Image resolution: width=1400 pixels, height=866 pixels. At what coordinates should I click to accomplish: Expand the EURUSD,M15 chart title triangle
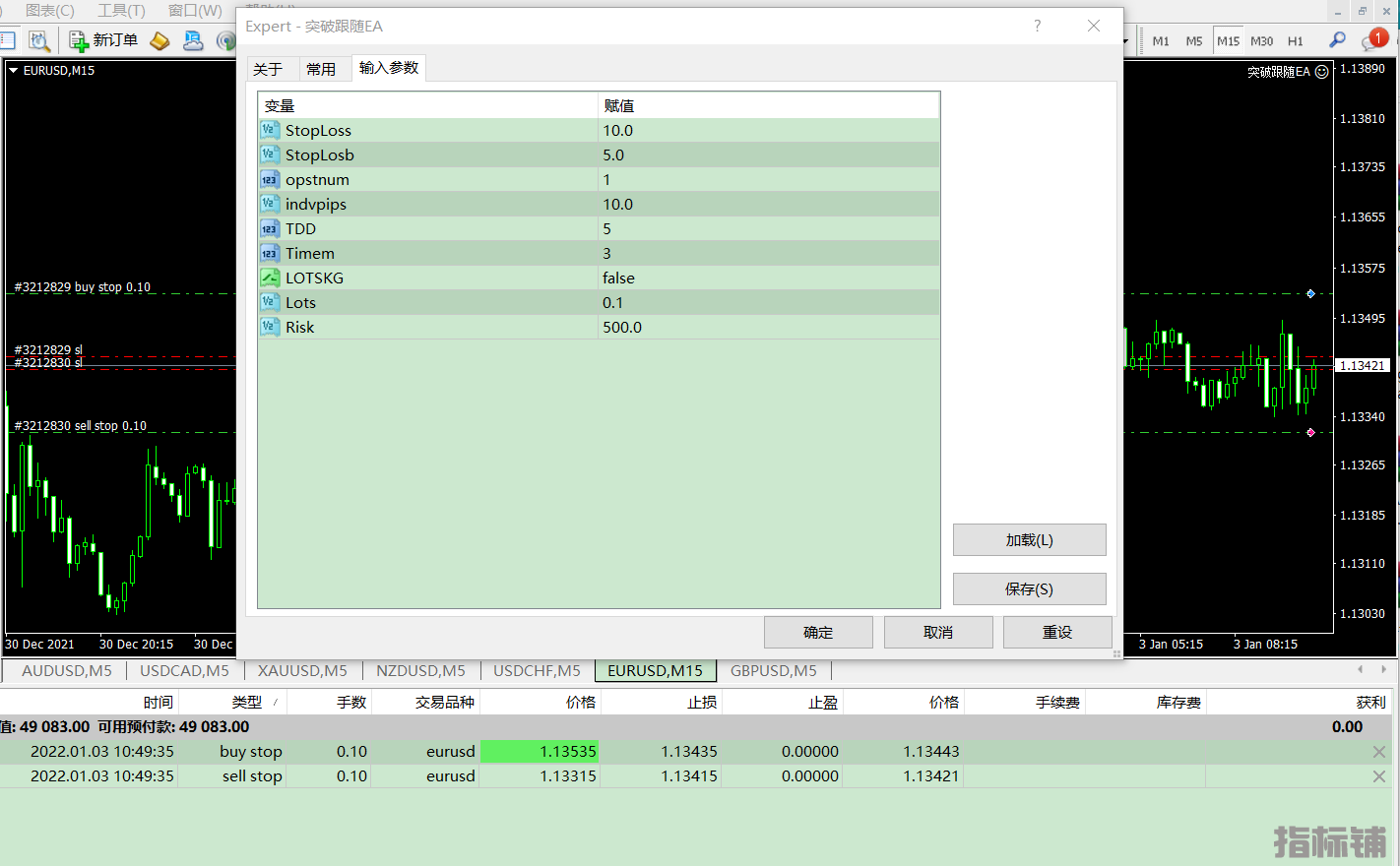tap(14, 71)
